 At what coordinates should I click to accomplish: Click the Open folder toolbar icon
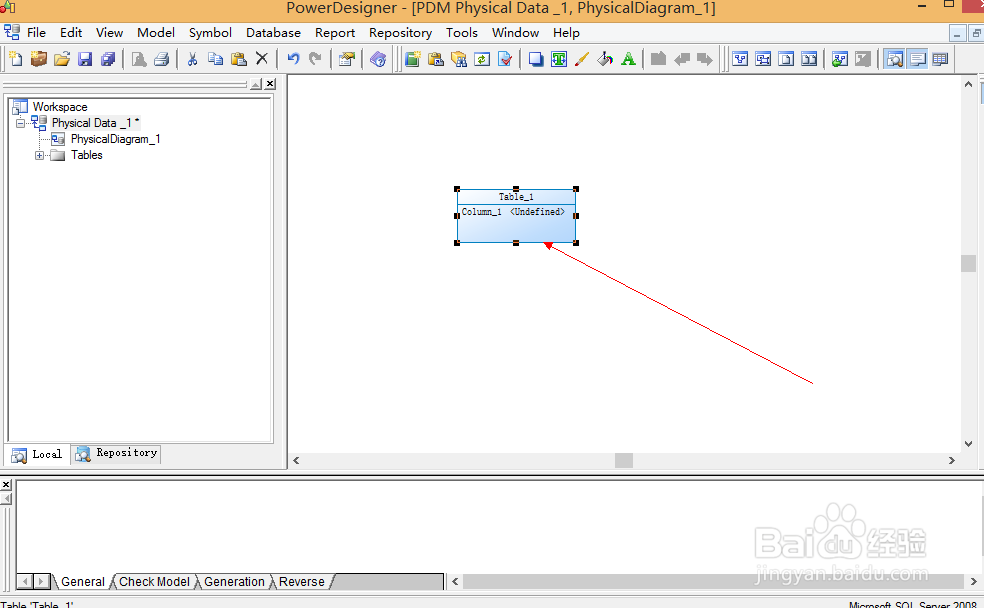[x=62, y=59]
